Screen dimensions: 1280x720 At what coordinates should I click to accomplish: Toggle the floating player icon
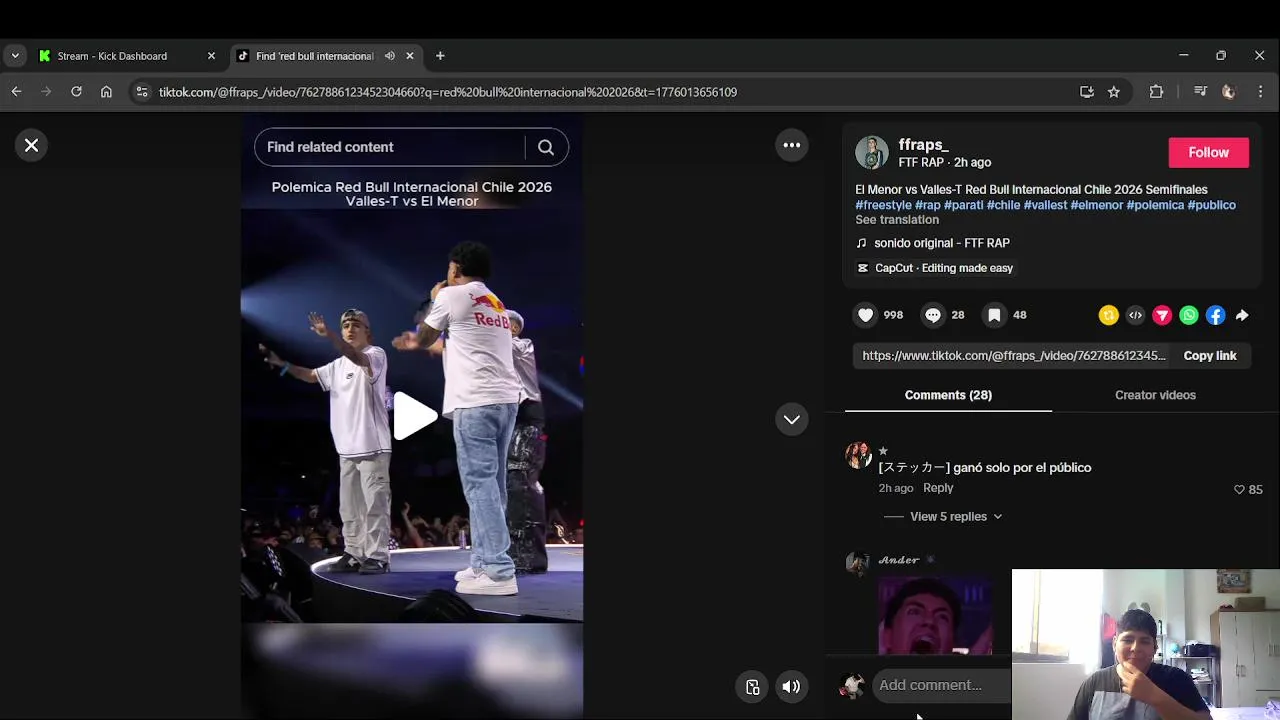(x=752, y=686)
